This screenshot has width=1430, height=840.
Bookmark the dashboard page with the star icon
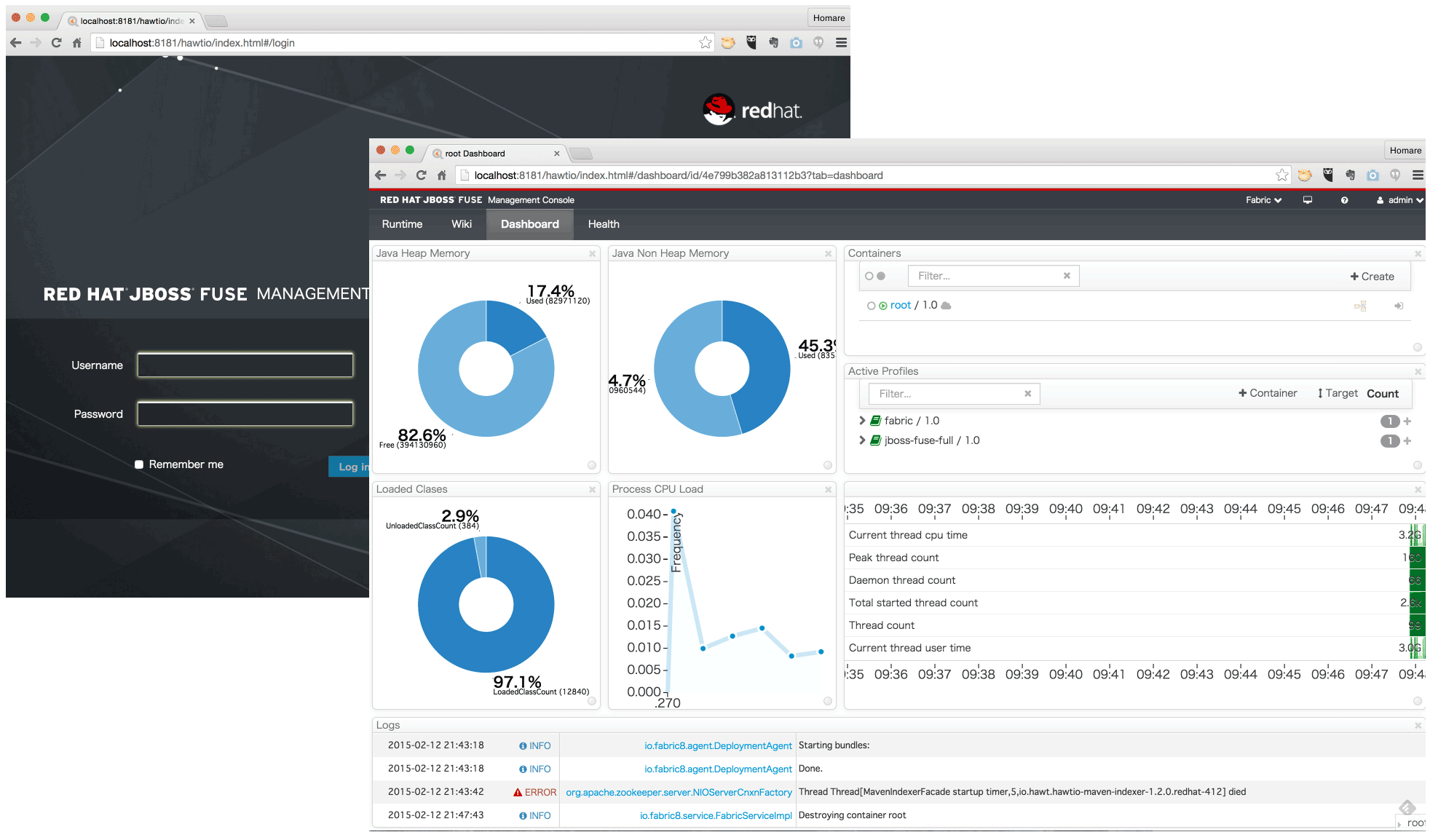click(x=1281, y=175)
